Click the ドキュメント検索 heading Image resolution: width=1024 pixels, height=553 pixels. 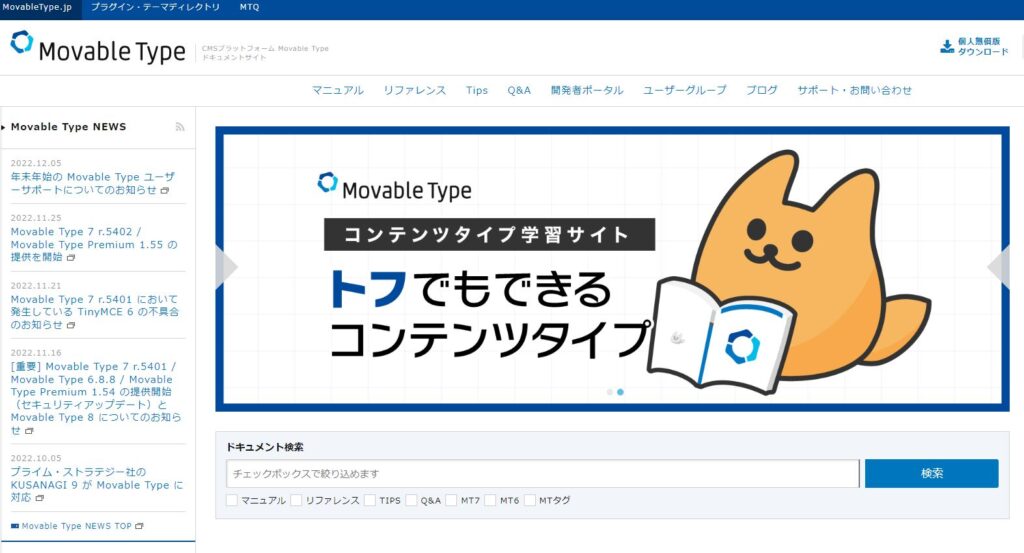(x=264, y=447)
